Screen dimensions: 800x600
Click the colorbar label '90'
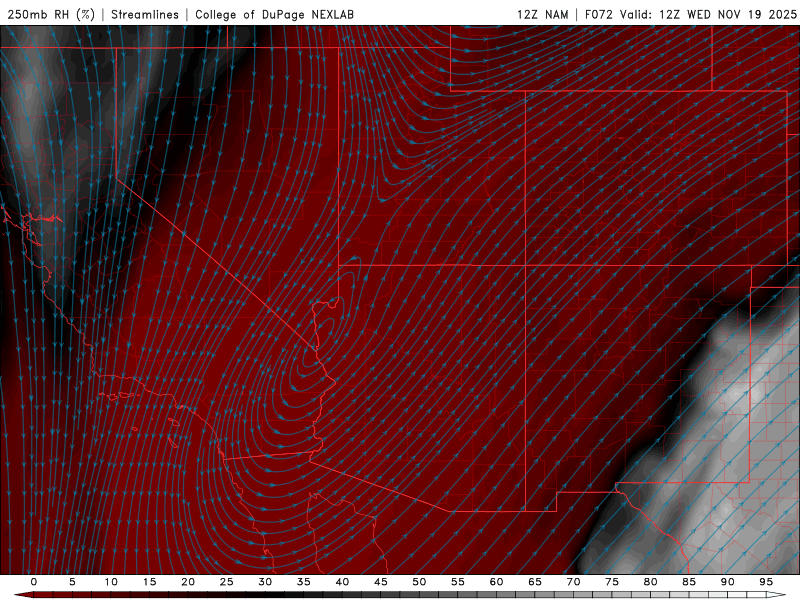(x=727, y=582)
